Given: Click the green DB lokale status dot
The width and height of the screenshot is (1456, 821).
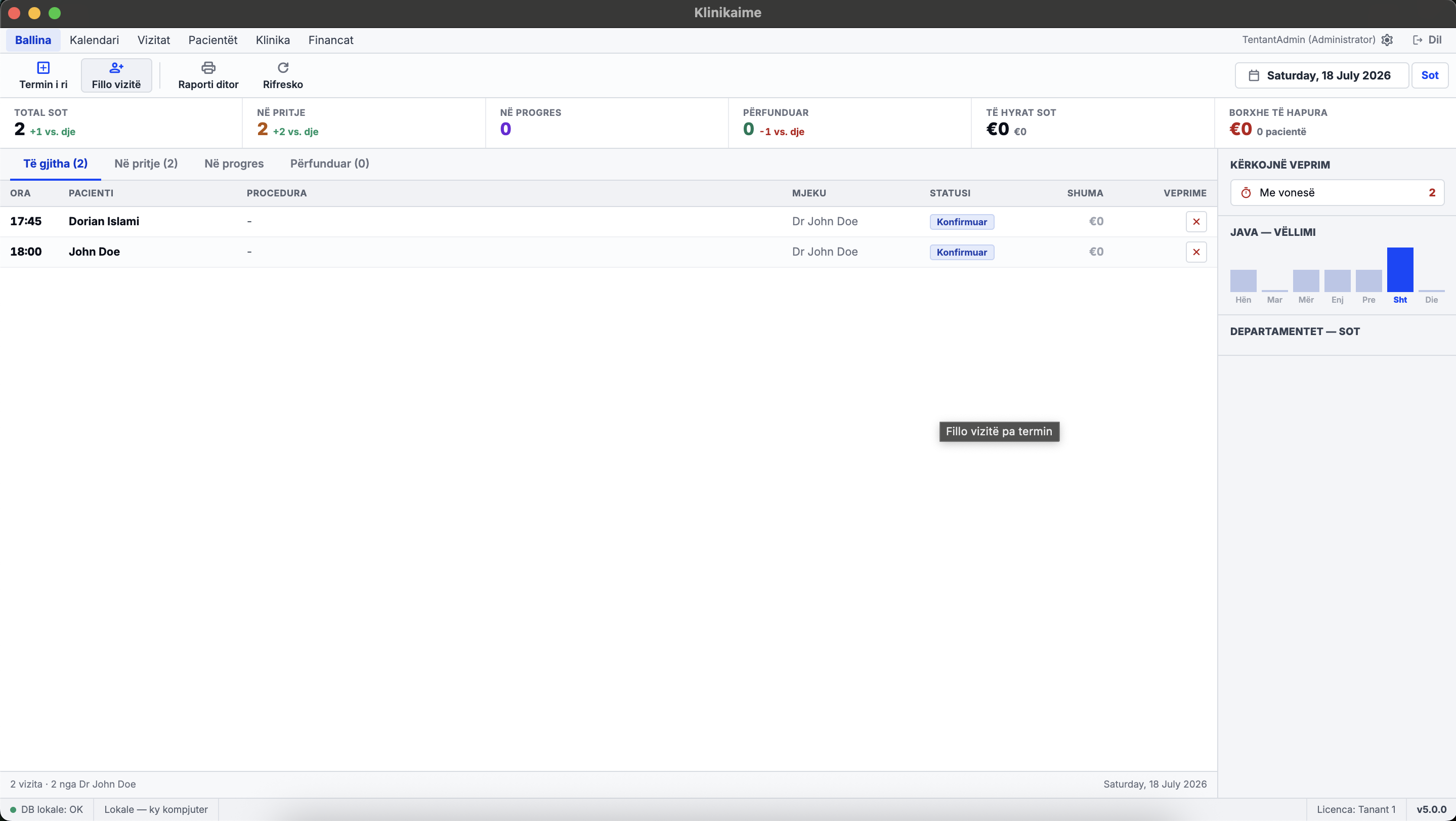Looking at the screenshot, I should 13,810.
